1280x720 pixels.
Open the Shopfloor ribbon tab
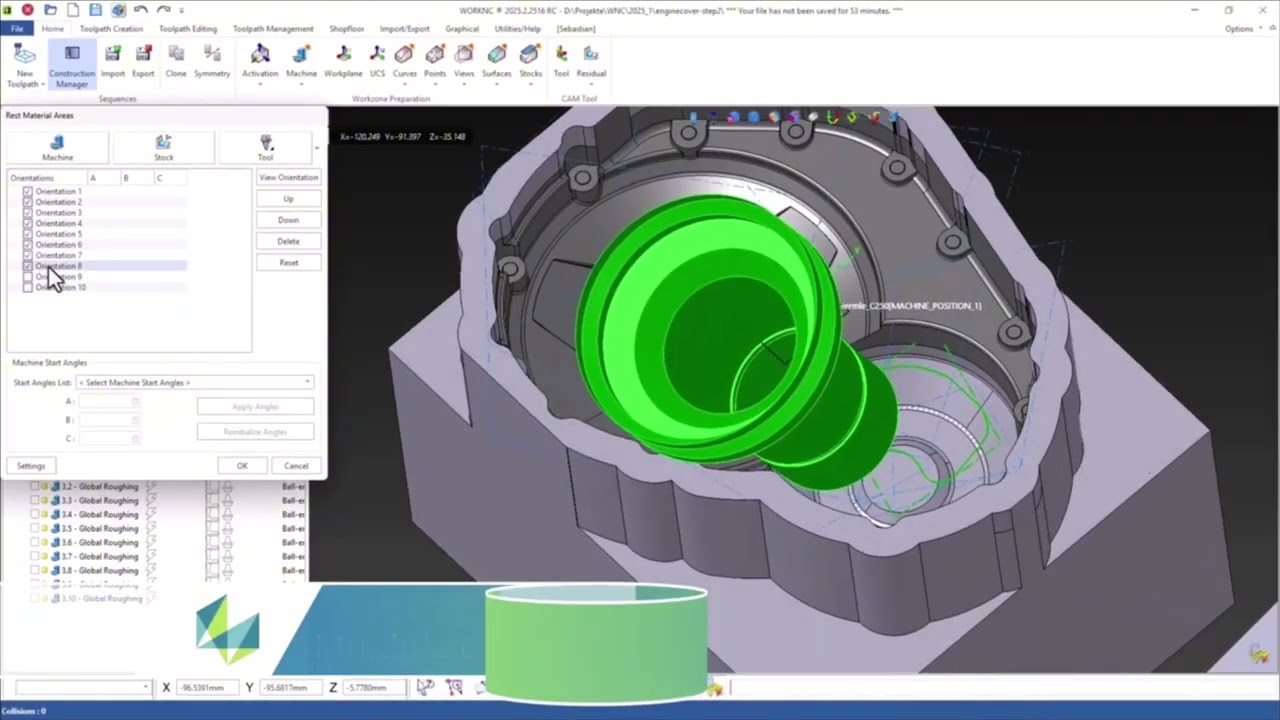[347, 29]
